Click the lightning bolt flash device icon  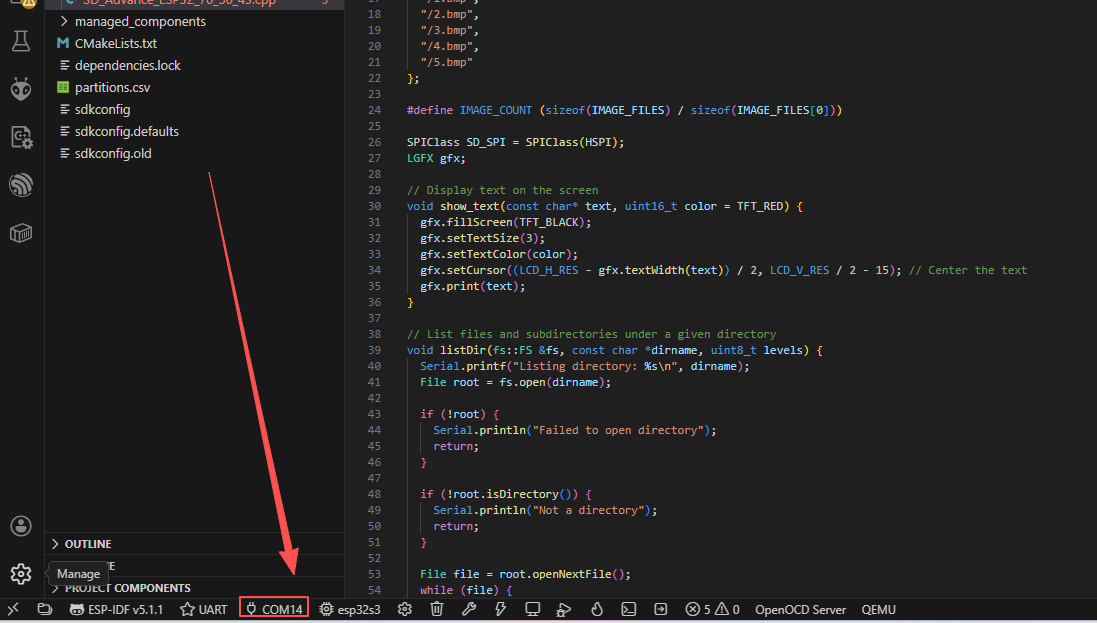(x=500, y=609)
